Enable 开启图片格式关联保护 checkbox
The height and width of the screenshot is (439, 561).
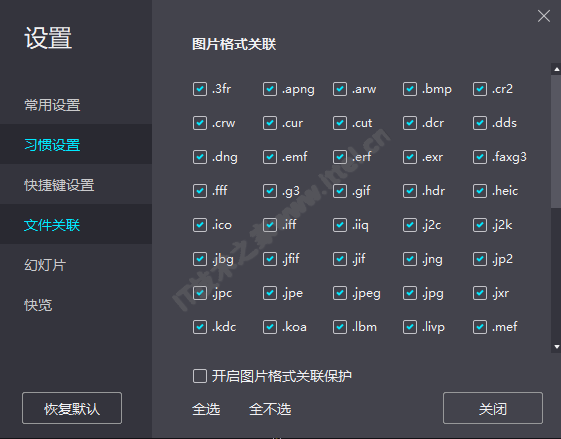pos(200,376)
